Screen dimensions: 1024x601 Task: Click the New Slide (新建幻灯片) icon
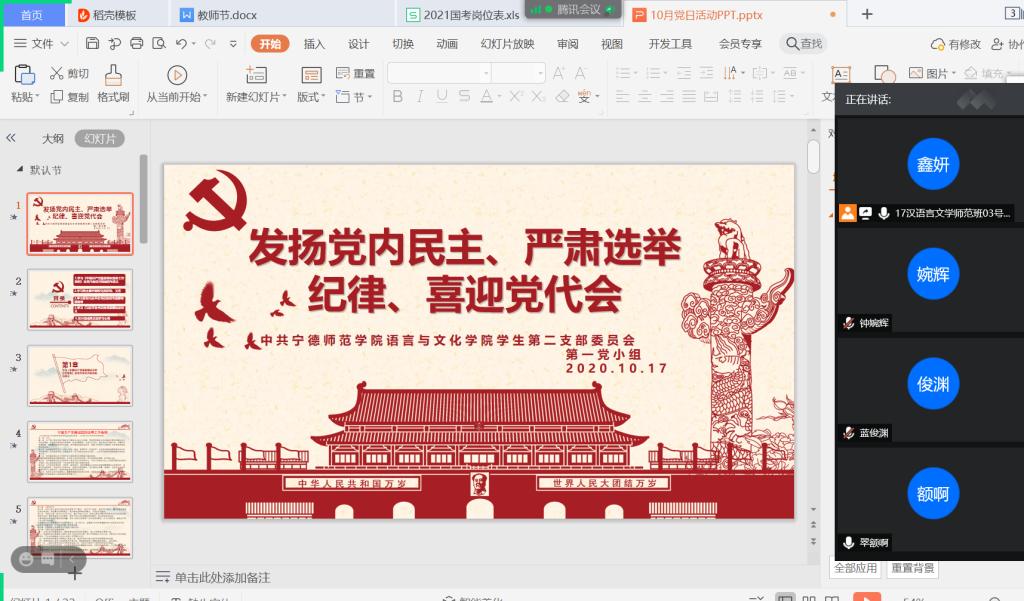pyautogui.click(x=256, y=75)
